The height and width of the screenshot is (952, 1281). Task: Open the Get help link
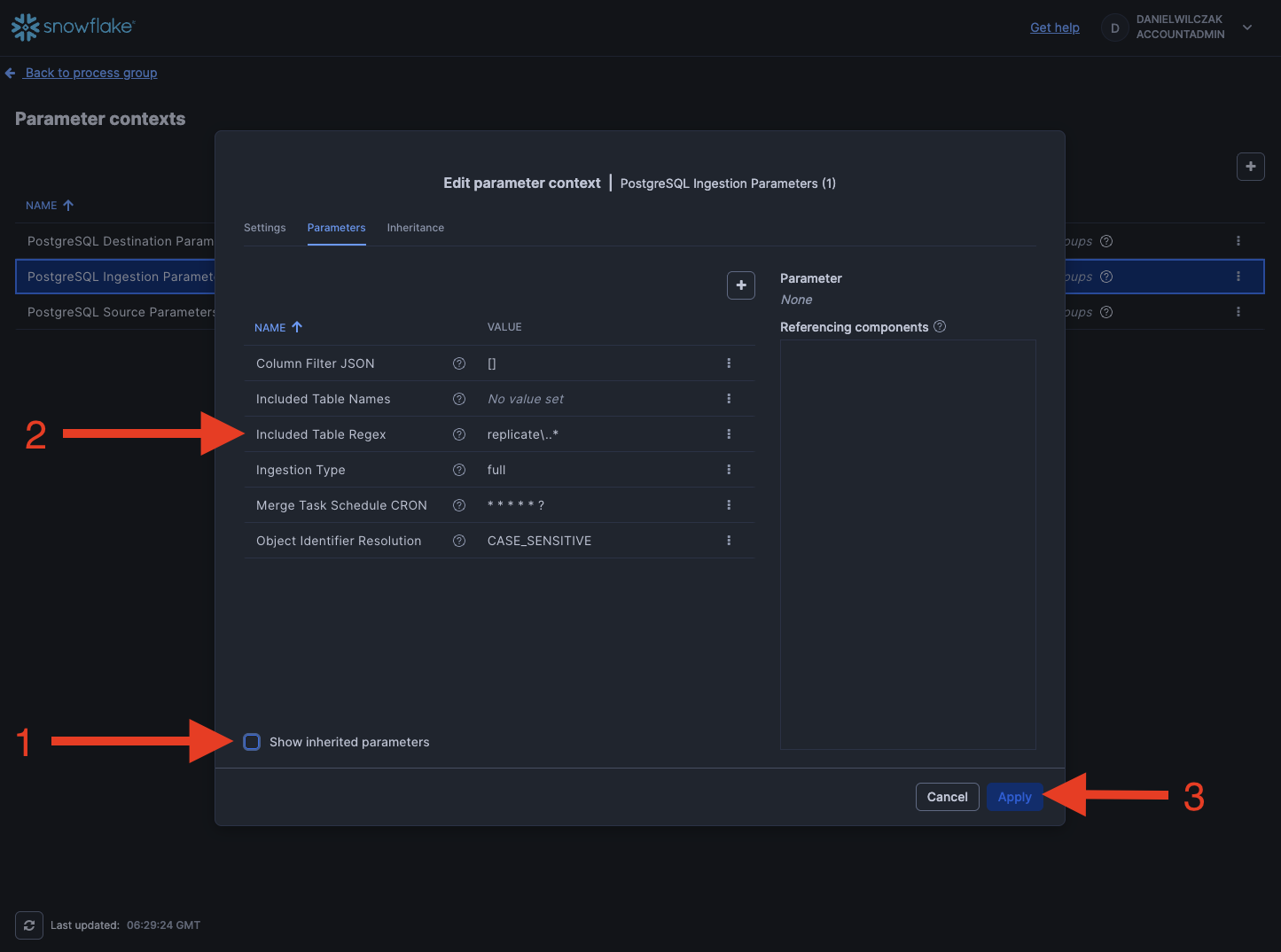pos(1054,27)
